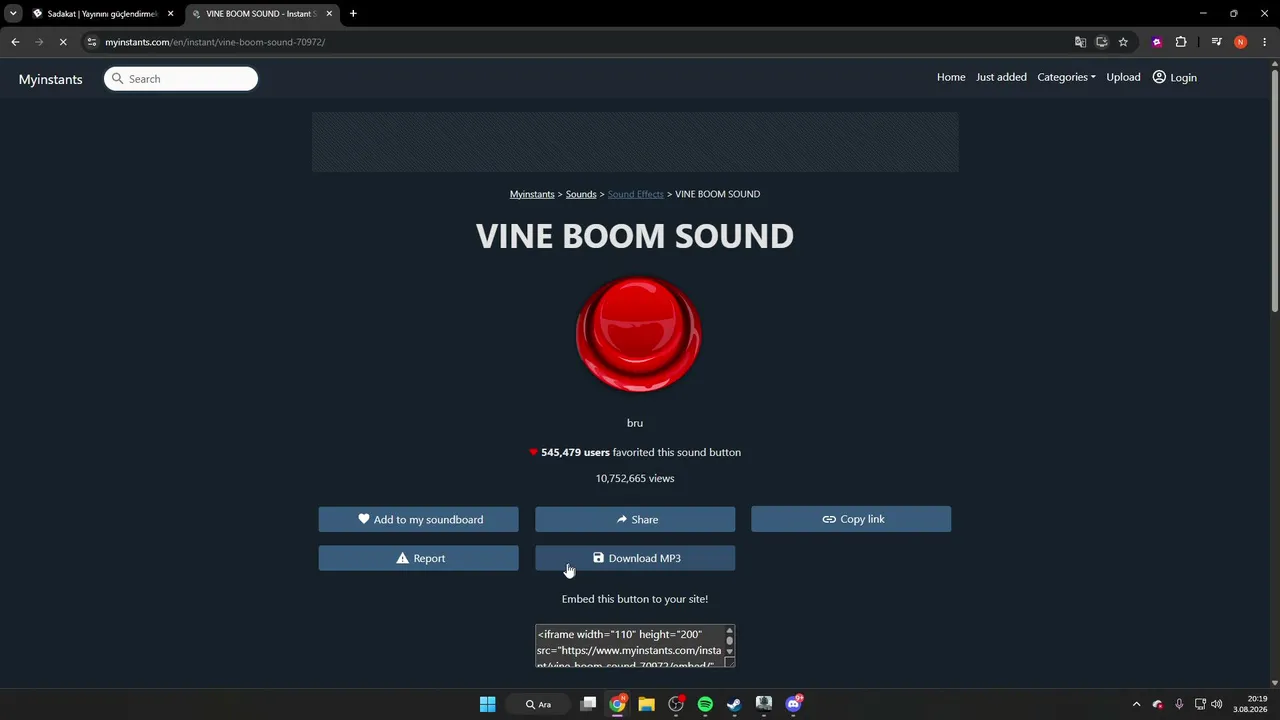
Task: Open the game thumbnail icon on the taskbar
Action: [x=764, y=704]
